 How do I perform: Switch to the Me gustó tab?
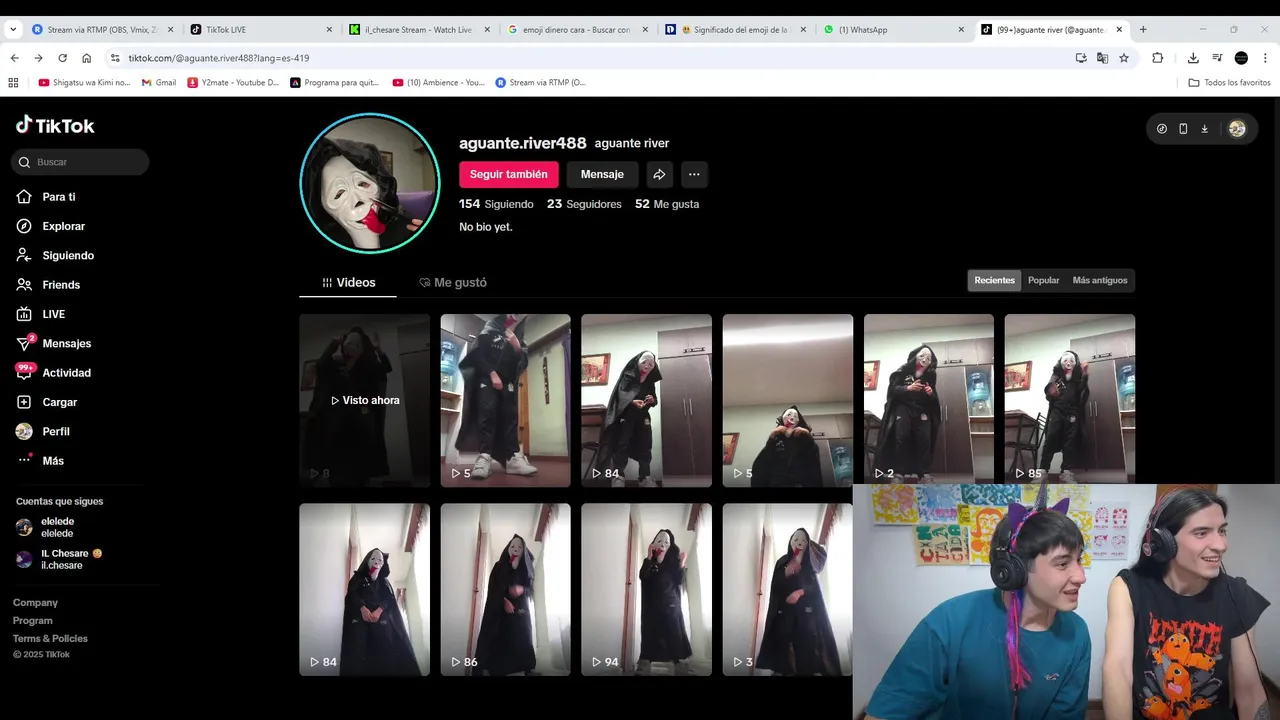[453, 283]
